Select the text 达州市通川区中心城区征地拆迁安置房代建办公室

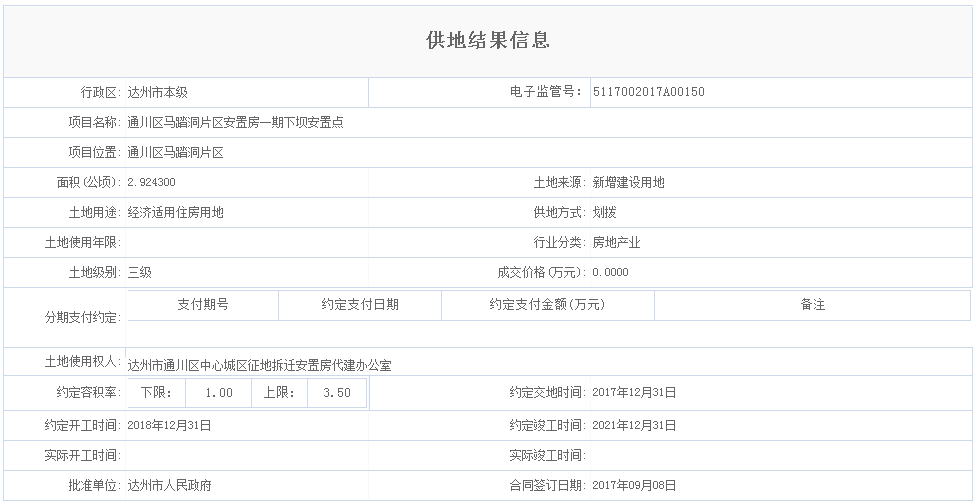259,365
